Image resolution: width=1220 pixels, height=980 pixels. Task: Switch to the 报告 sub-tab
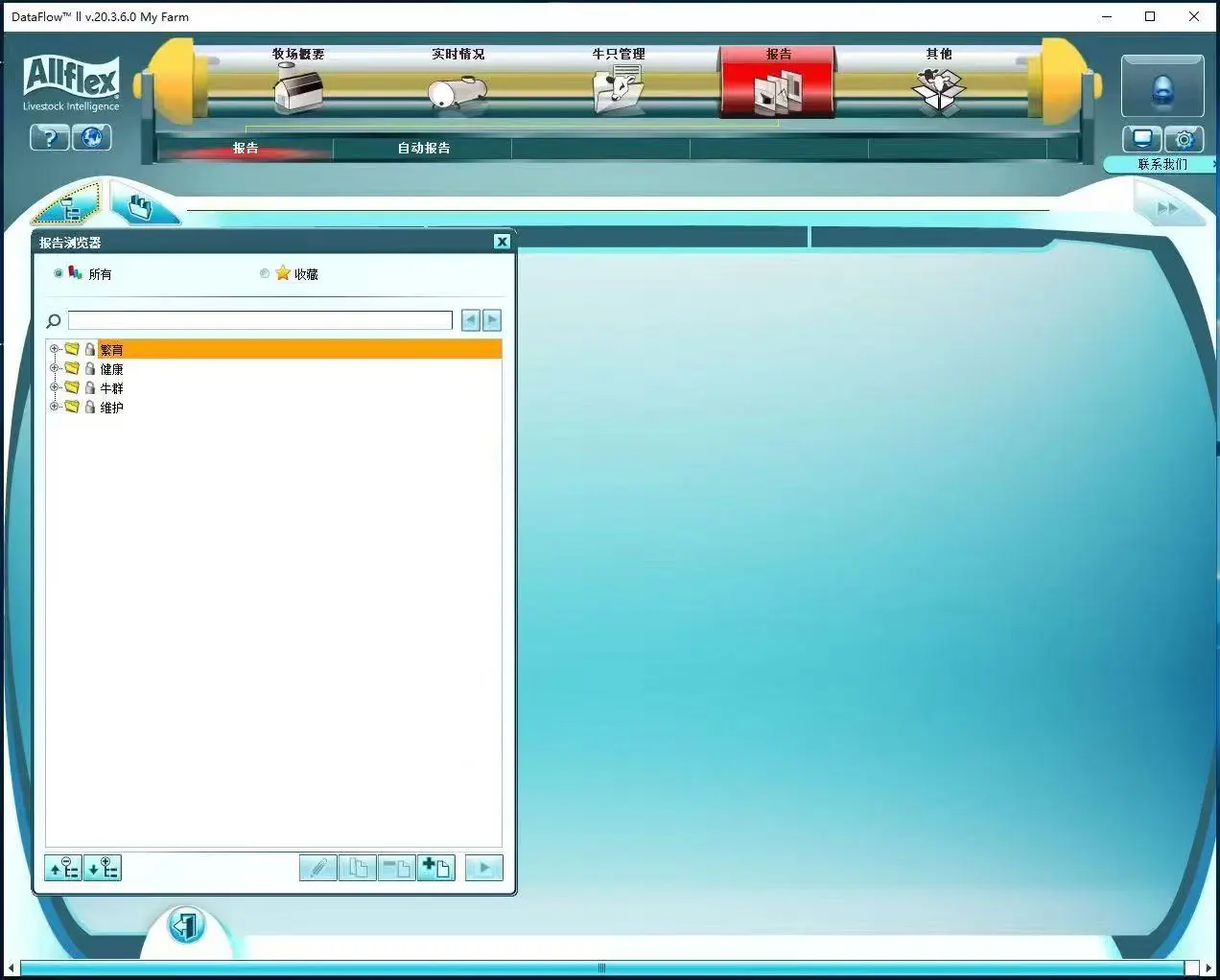[246, 148]
